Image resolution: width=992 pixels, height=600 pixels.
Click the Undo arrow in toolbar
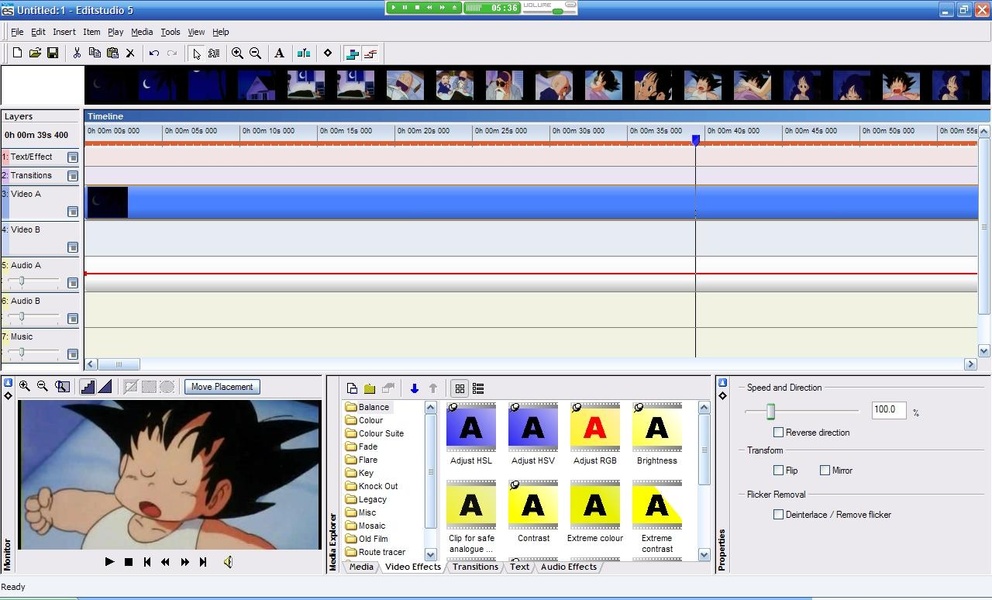(x=154, y=53)
